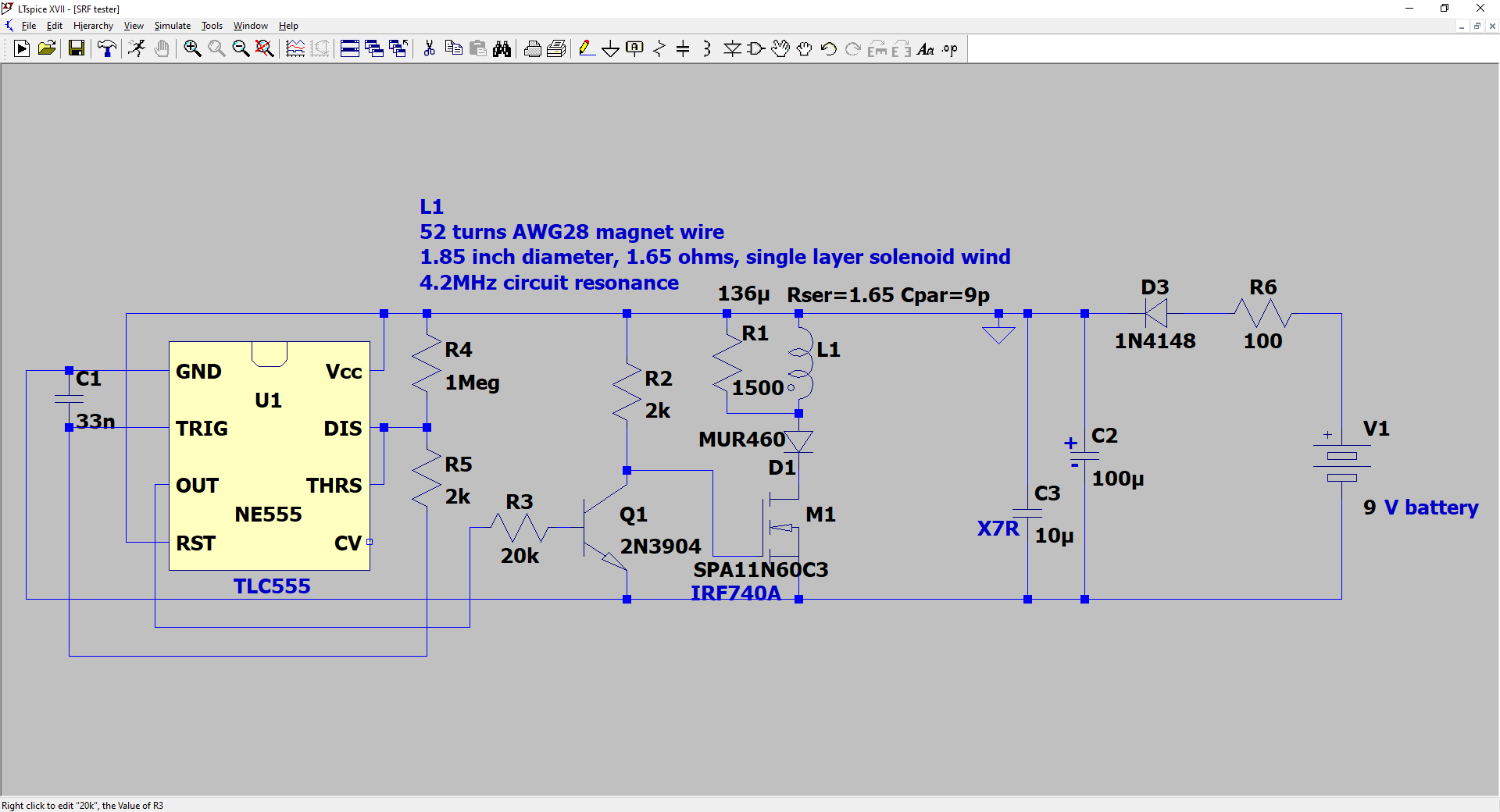Choose the Ground symbol tool
Image resolution: width=1500 pixels, height=812 pixels.
[610, 49]
